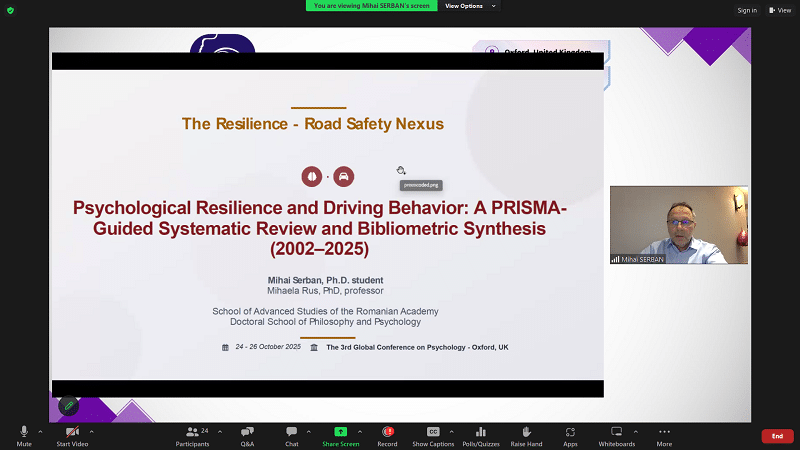Viewport: 800px width, 450px height.
Task: Open the View Options dropdown
Action: point(468,6)
